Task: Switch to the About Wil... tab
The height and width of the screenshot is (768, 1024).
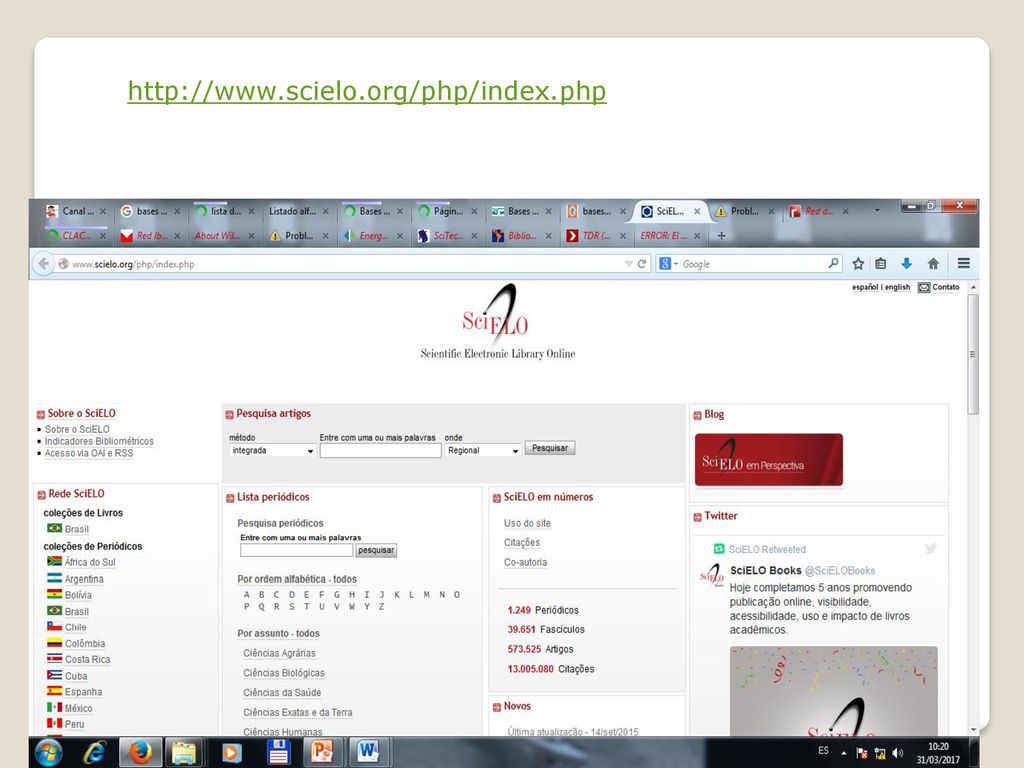Action: 224,236
